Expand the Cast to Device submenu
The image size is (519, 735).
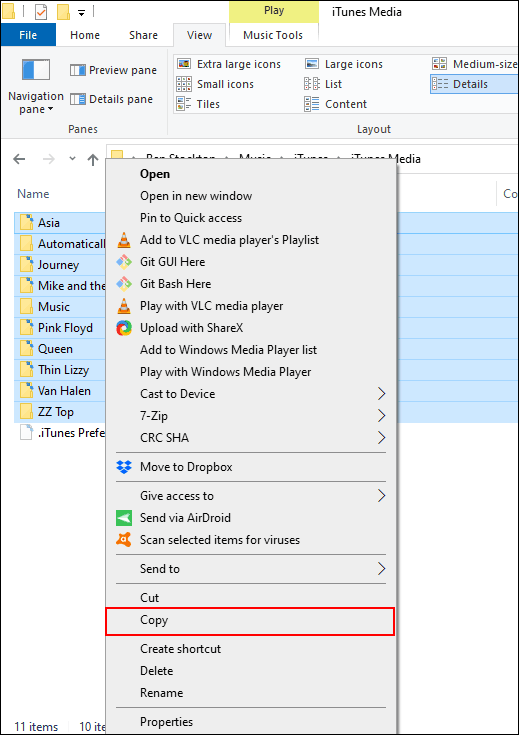(251, 394)
